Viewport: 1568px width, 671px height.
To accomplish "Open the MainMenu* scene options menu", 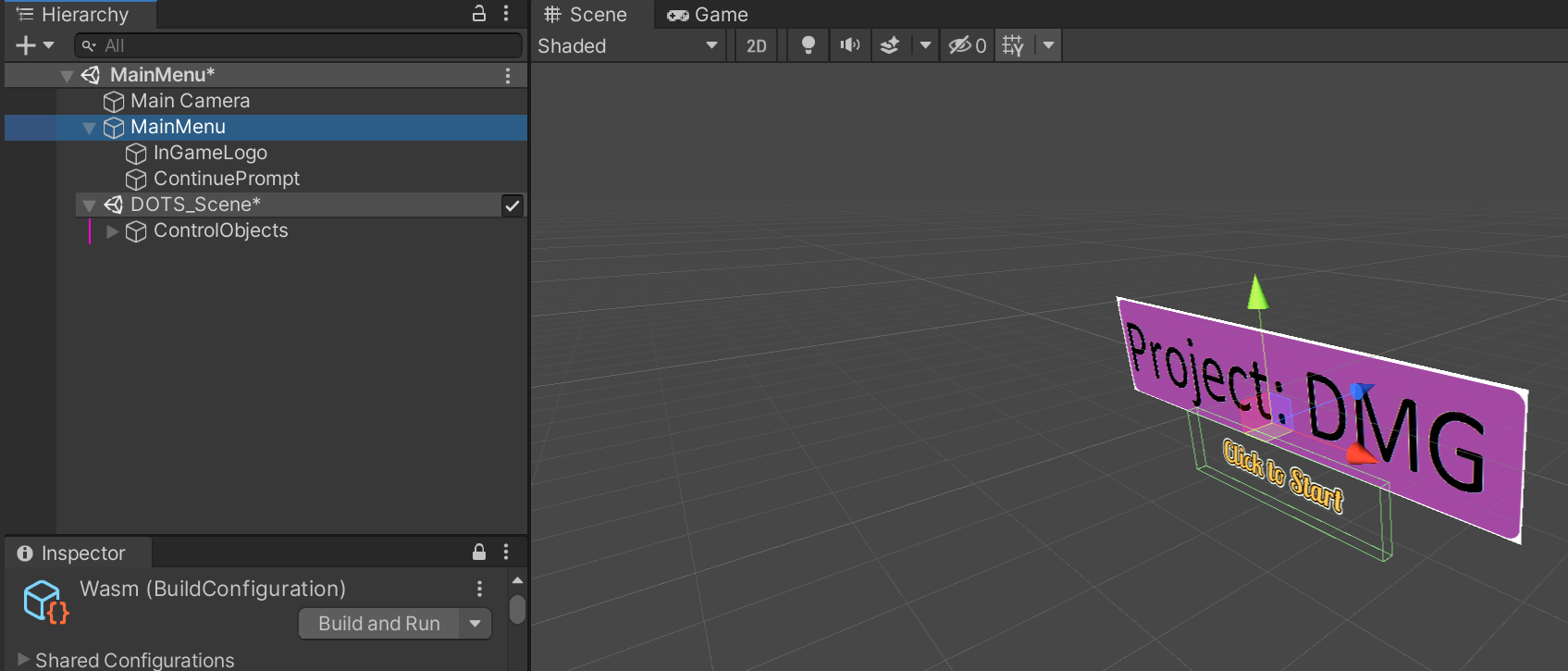I will point(508,76).
